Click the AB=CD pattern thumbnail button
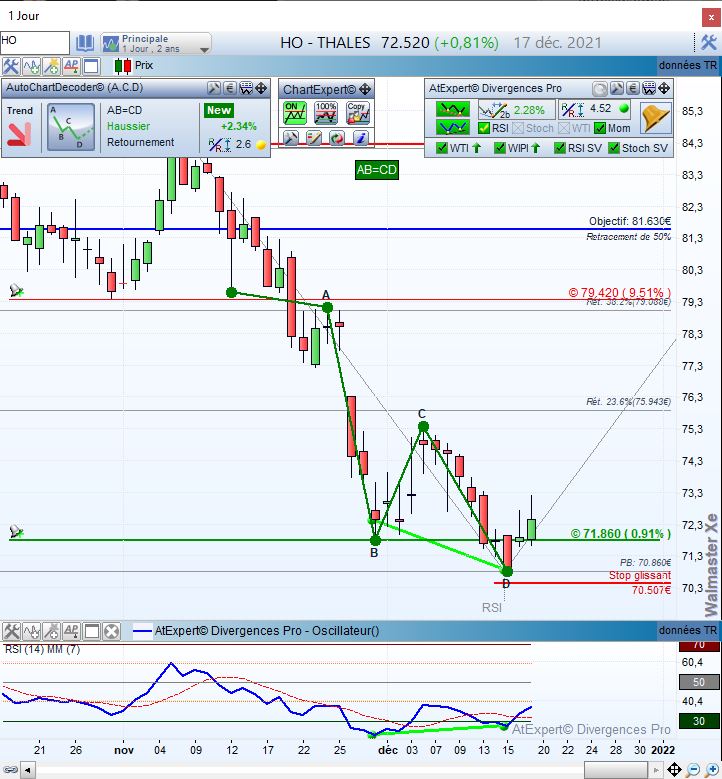The image size is (722, 779). 71,127
